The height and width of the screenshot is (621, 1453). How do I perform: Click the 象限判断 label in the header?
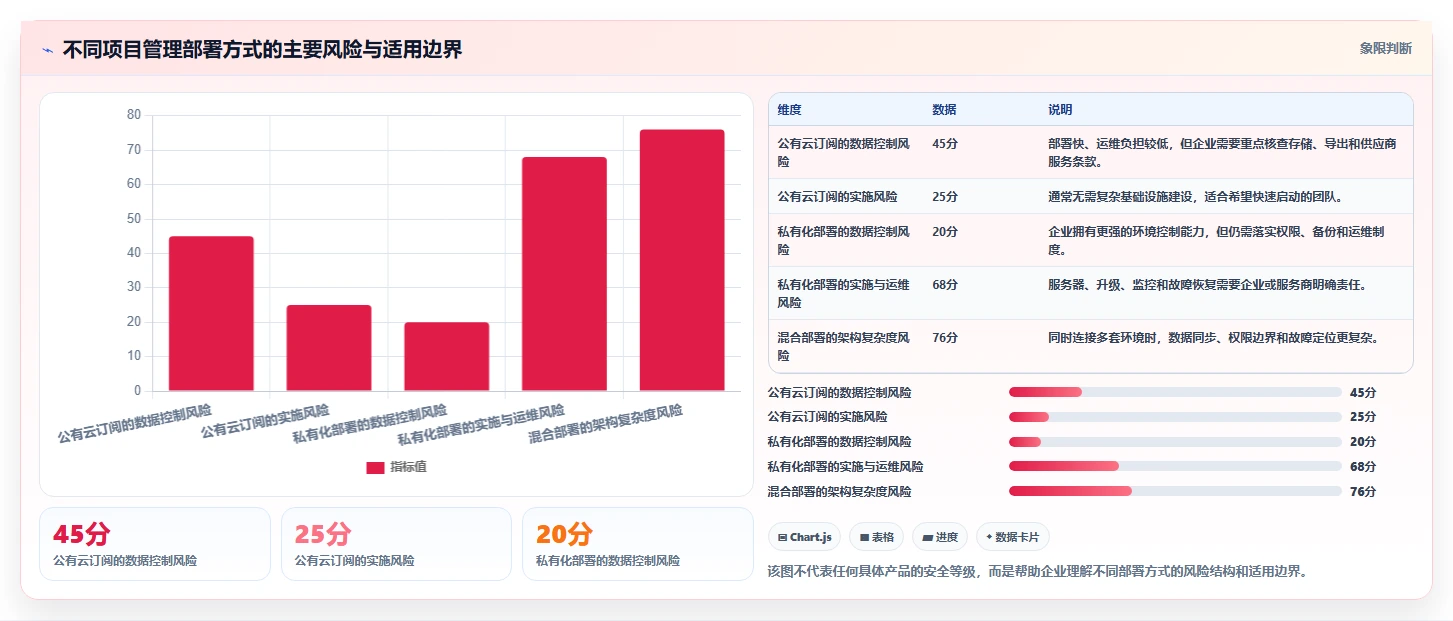click(1385, 48)
